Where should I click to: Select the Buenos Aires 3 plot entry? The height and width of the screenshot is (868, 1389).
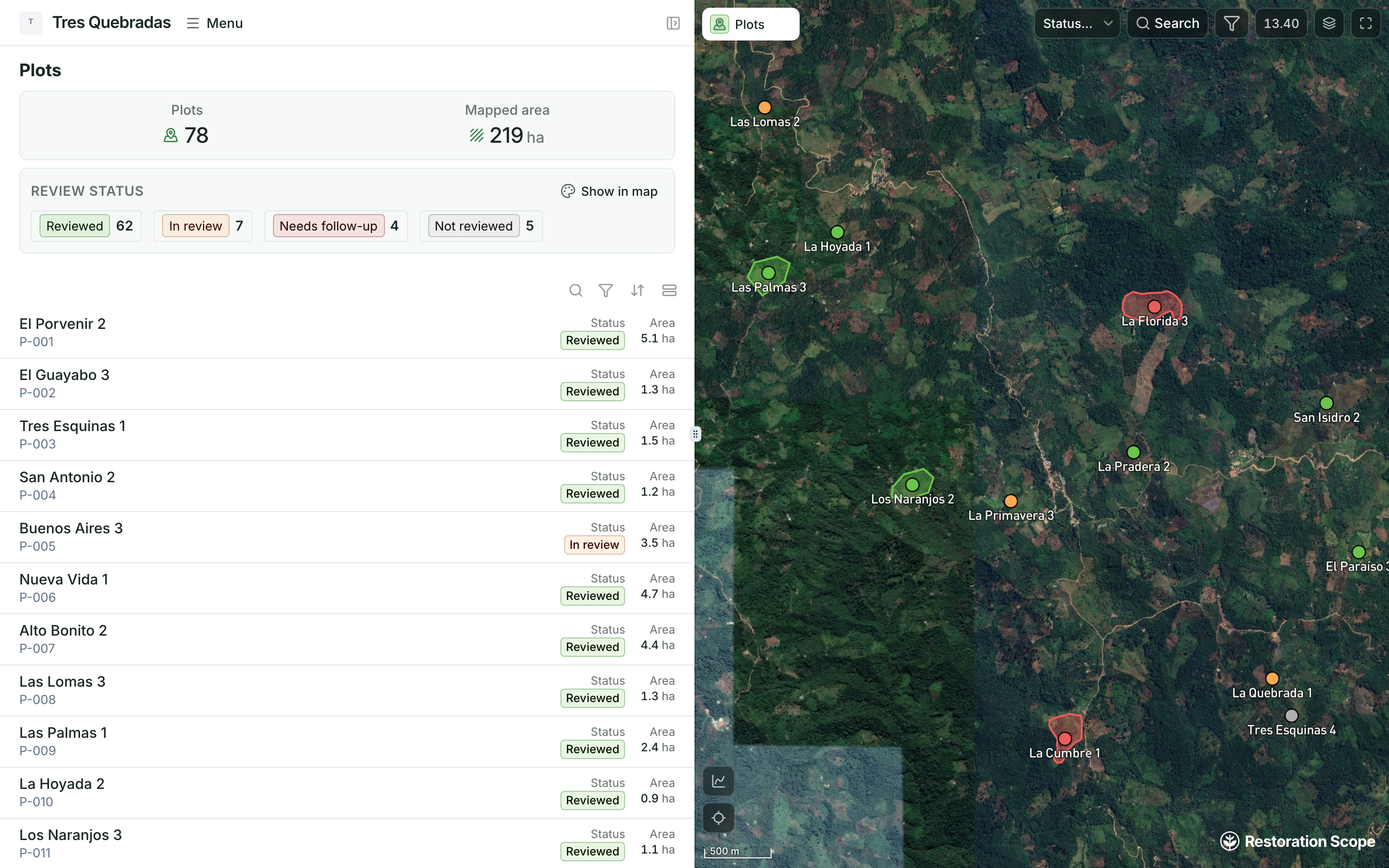click(347, 537)
